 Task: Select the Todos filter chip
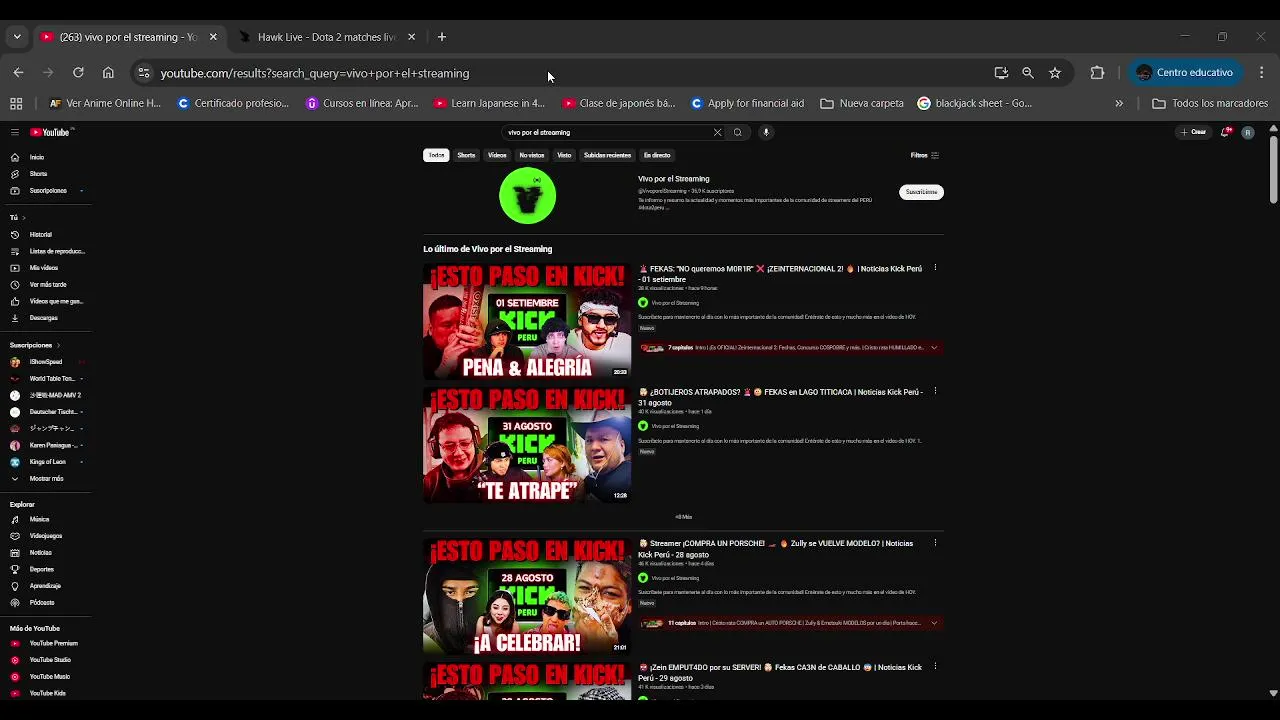[436, 155]
